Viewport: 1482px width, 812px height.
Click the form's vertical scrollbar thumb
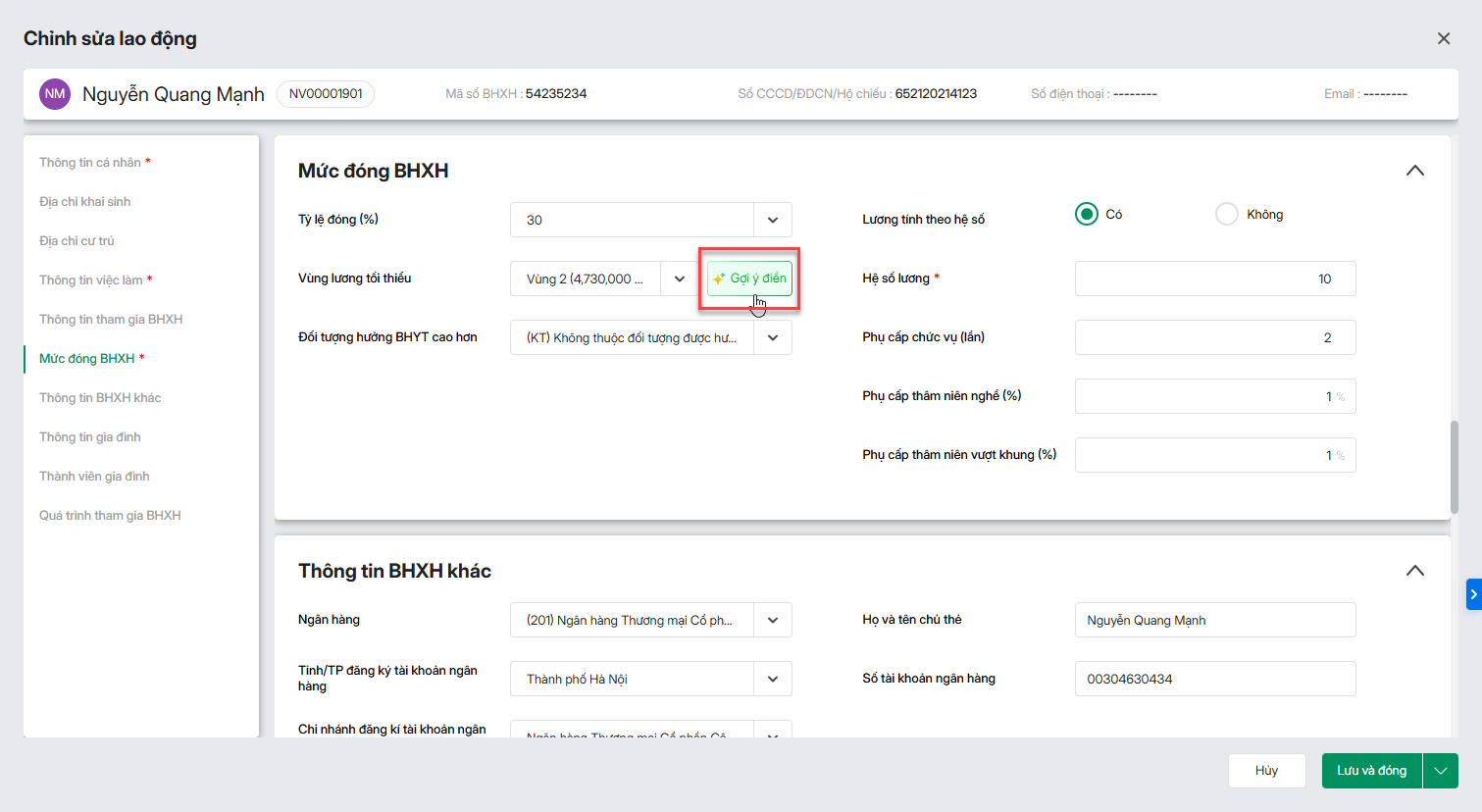click(1454, 467)
